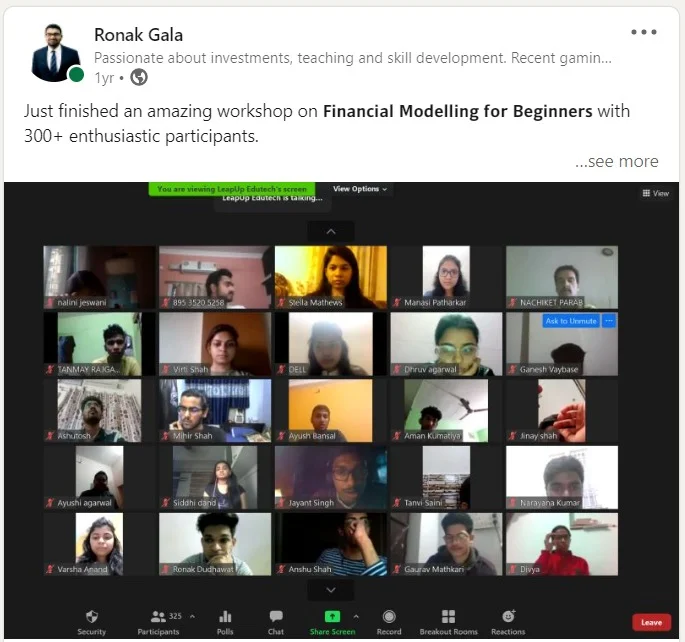Open Breakout Rooms icon
This screenshot has width=685, height=642.
coord(448,616)
